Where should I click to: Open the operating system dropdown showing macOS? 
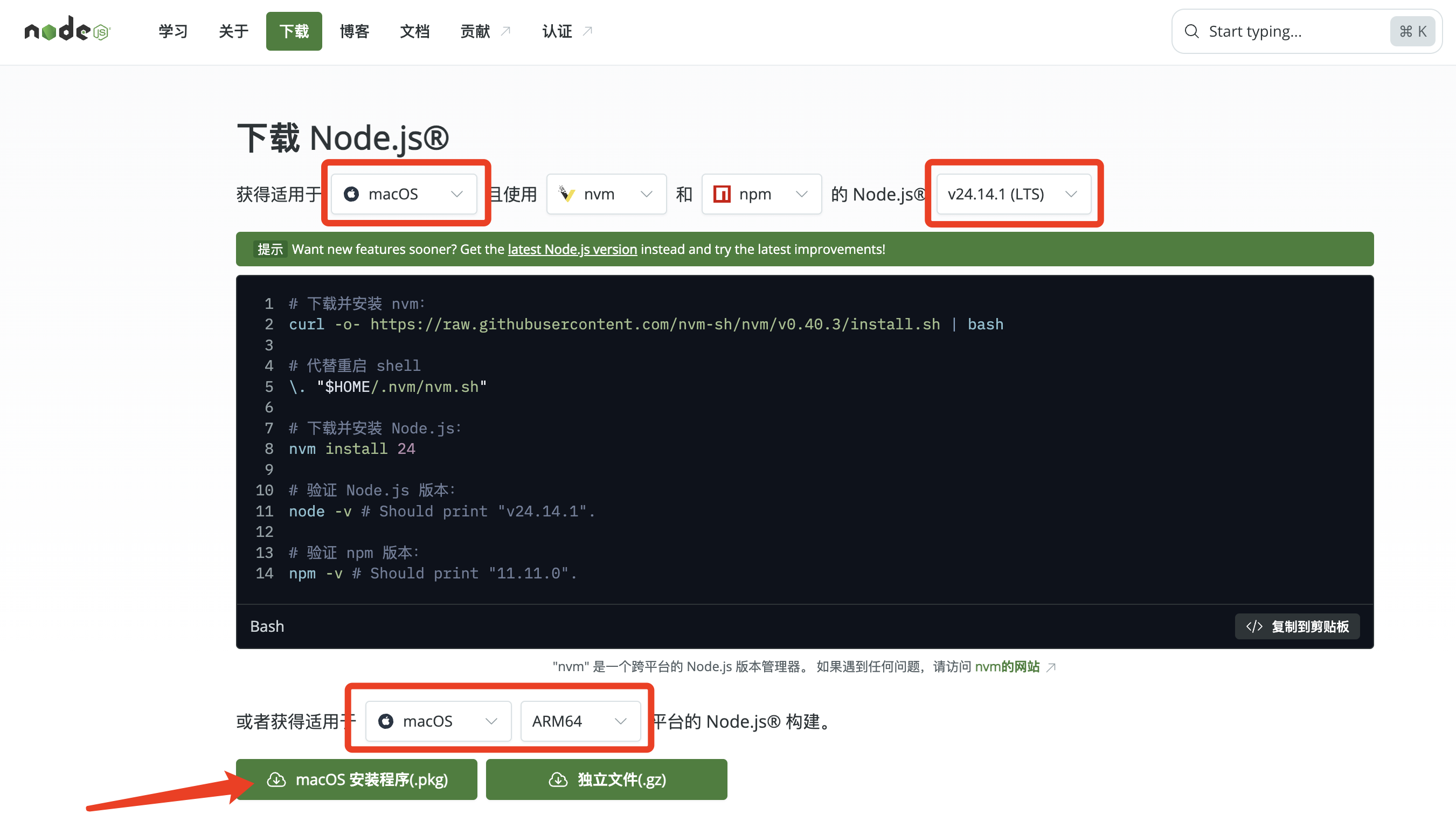405,194
